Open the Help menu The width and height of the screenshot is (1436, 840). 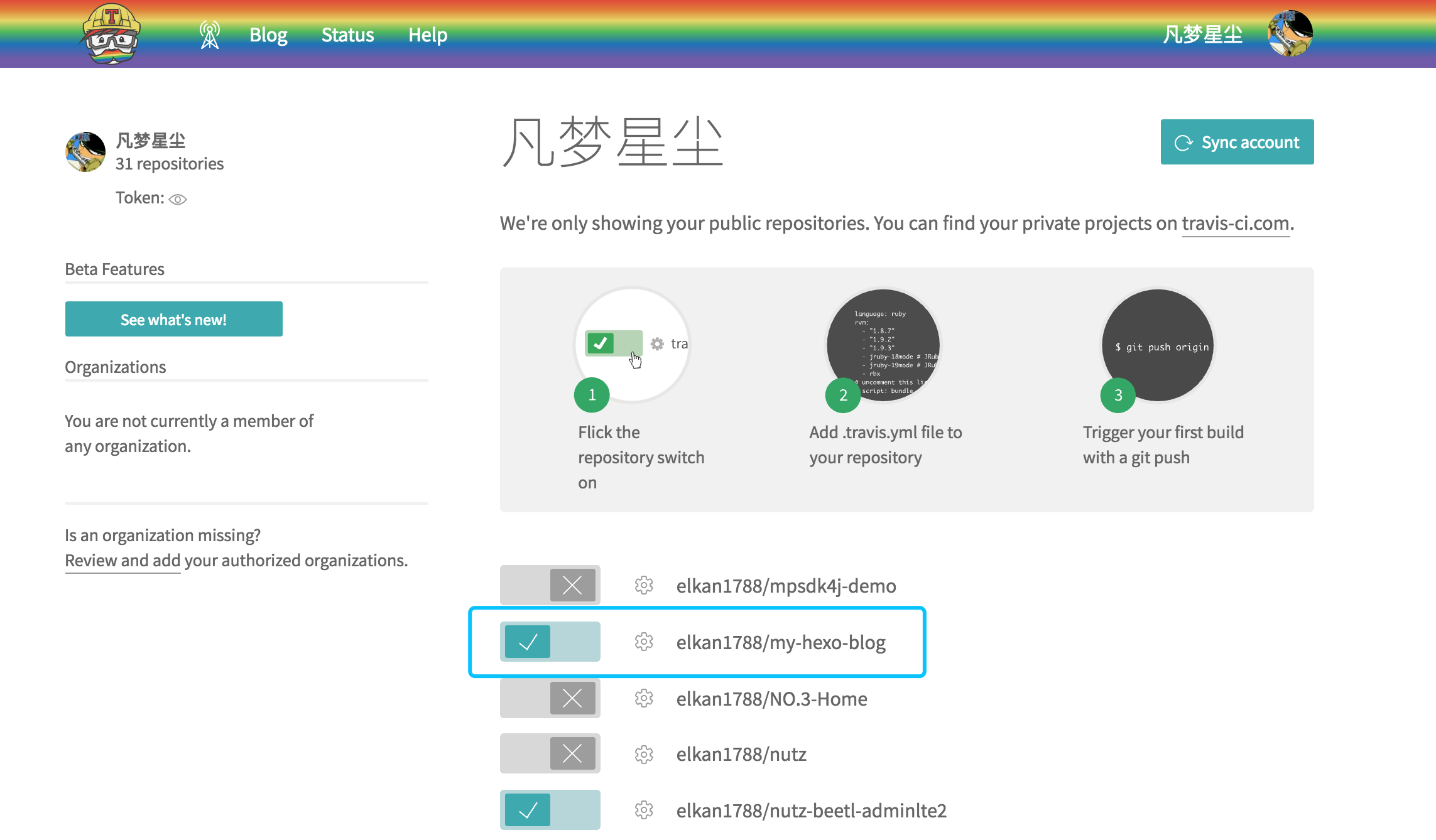coord(428,35)
